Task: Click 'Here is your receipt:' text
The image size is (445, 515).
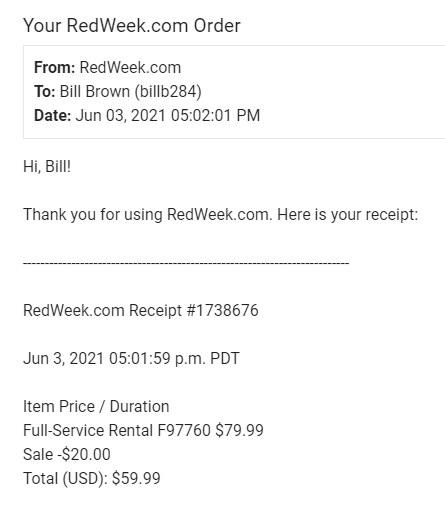Action: click(x=348, y=214)
